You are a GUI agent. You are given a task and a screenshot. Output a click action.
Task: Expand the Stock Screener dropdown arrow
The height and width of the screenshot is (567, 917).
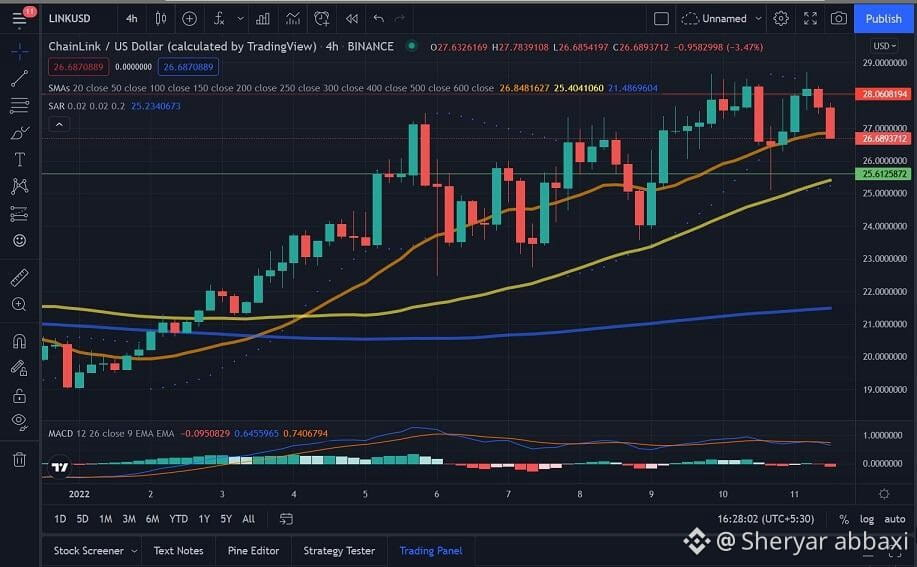pyautogui.click(x=135, y=551)
